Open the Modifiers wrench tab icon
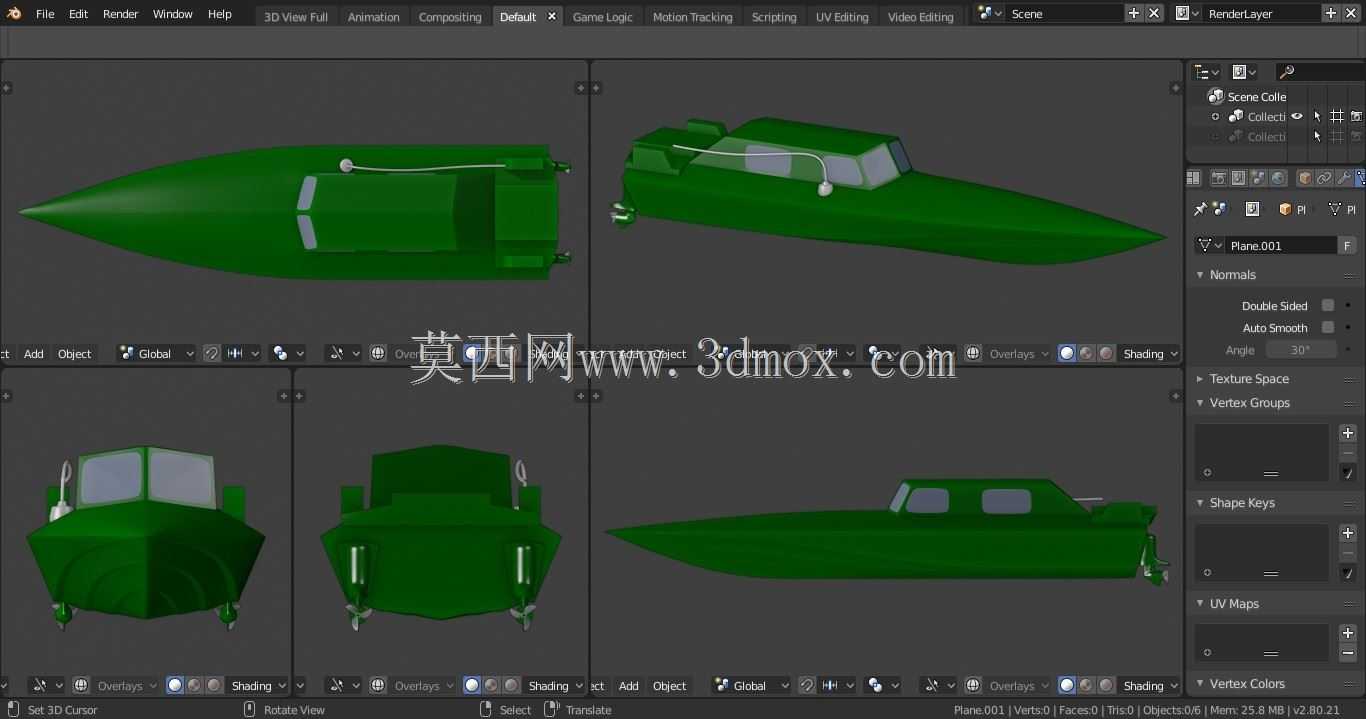Screen dimensions: 1366x719 [1345, 178]
